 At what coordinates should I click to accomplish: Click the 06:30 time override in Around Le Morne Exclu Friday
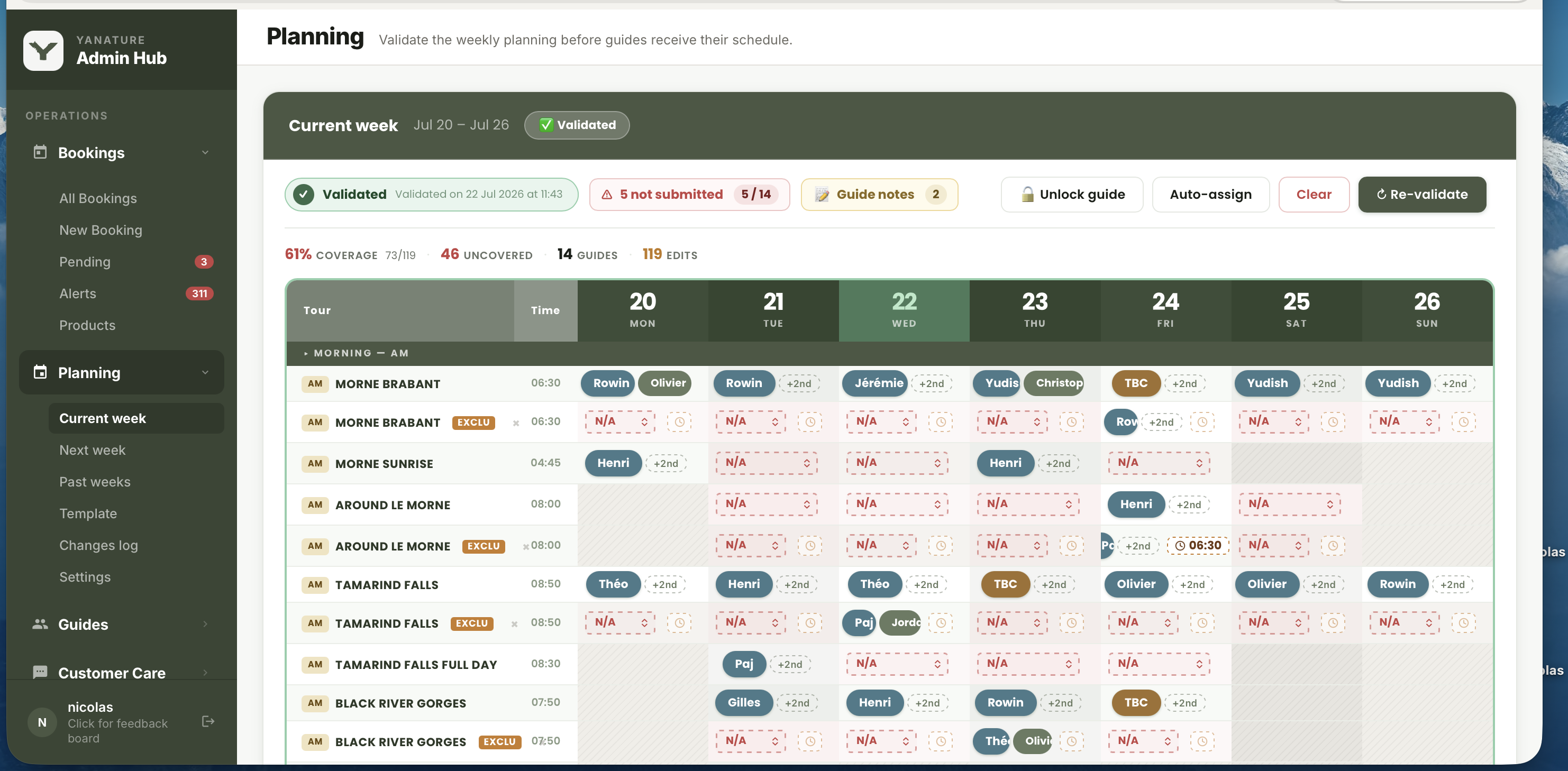coord(1198,545)
